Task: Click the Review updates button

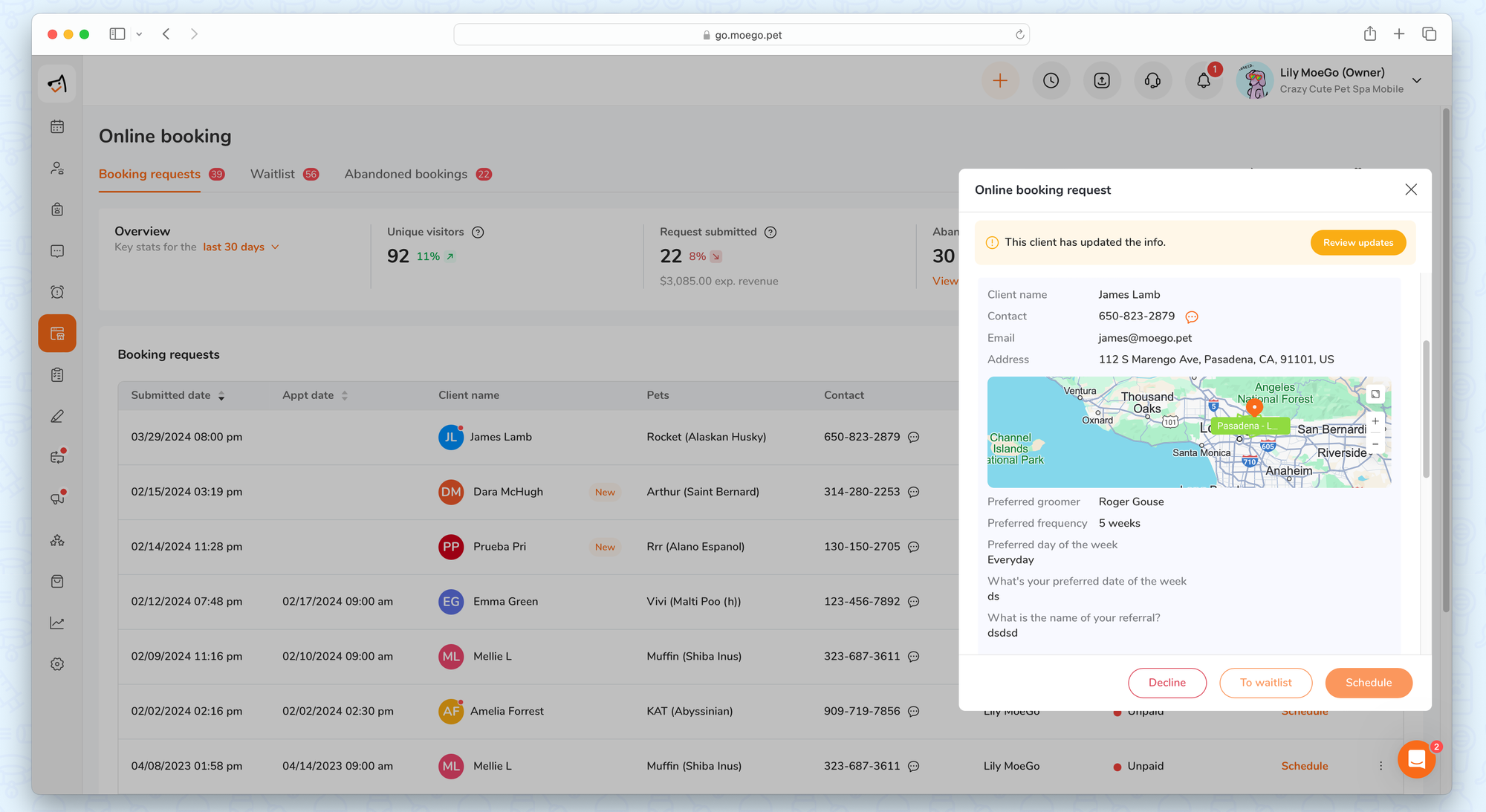Action: coord(1357,243)
